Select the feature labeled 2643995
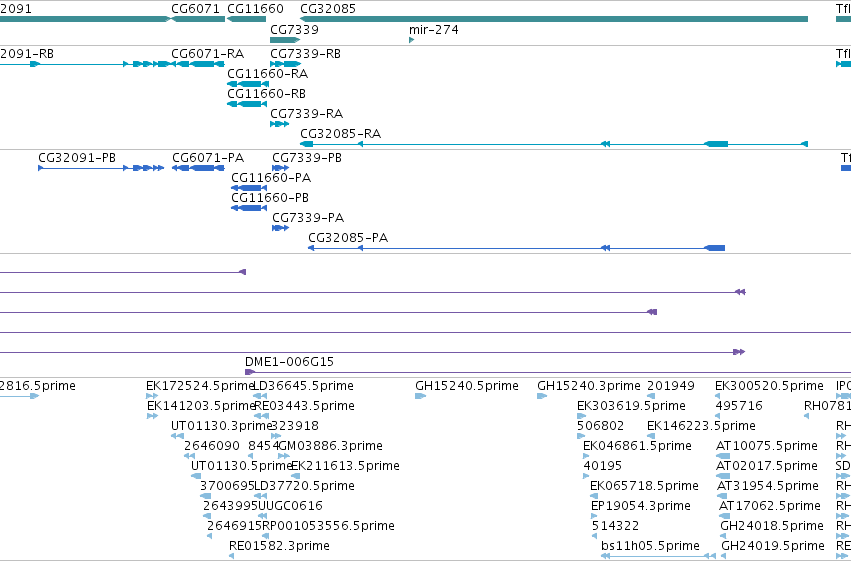Screen dimensions: 851x561 point(231,506)
